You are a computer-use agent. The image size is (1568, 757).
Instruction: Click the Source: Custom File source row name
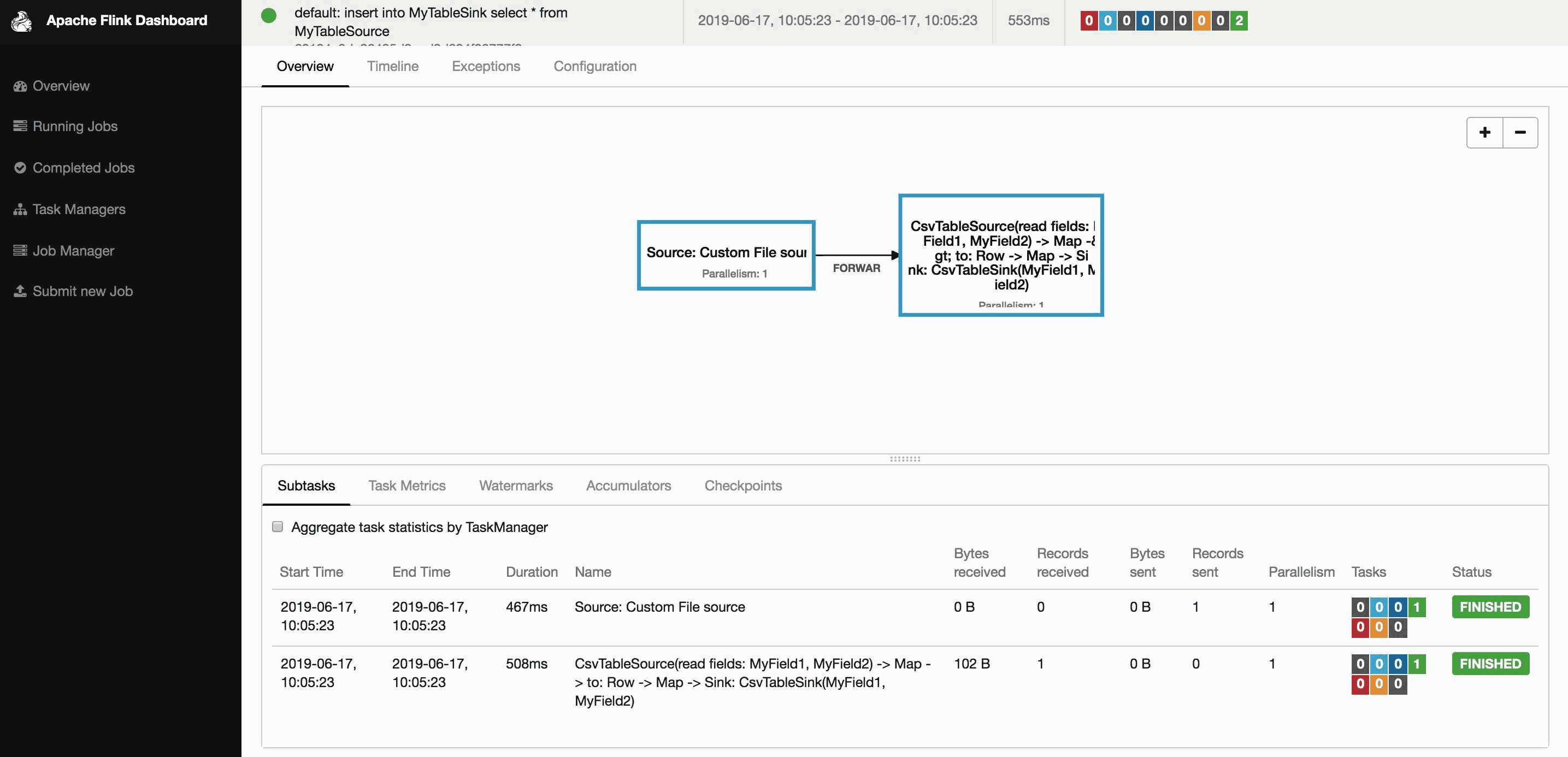pos(660,607)
